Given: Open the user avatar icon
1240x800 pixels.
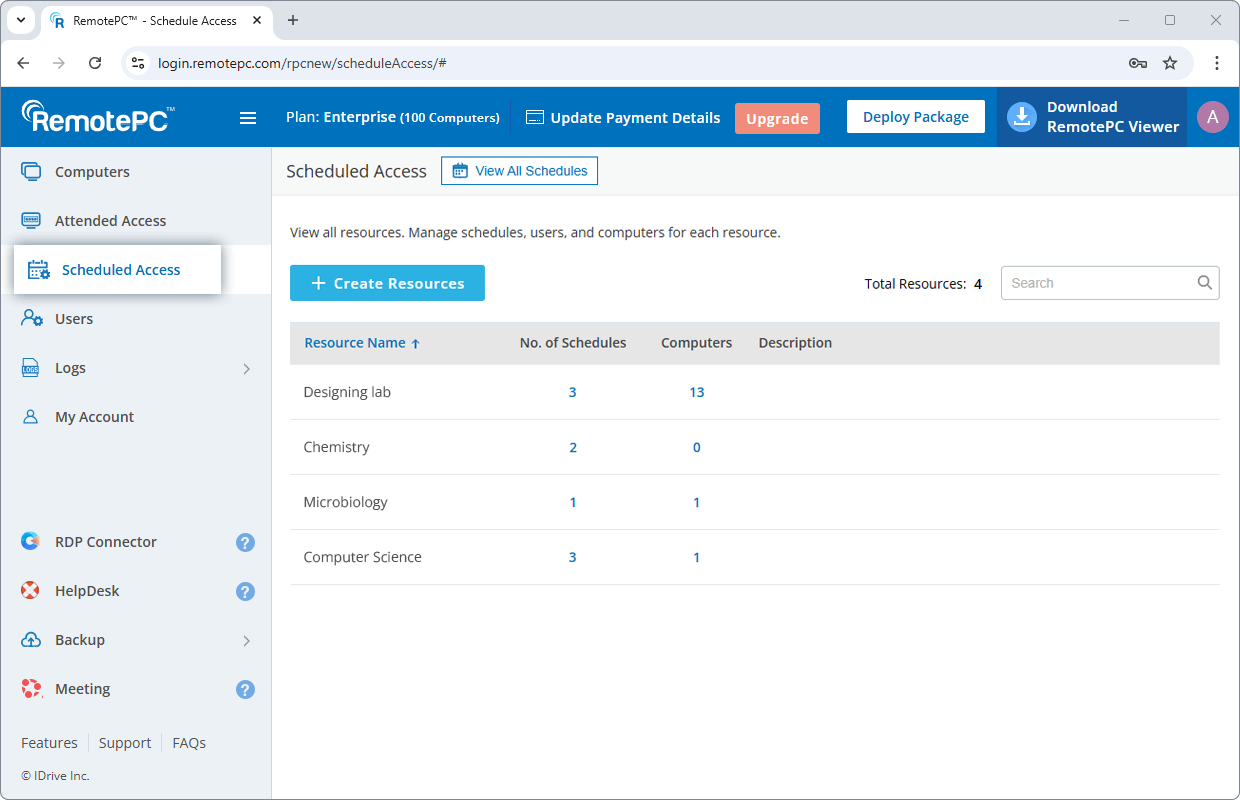Looking at the screenshot, I should tap(1212, 117).
